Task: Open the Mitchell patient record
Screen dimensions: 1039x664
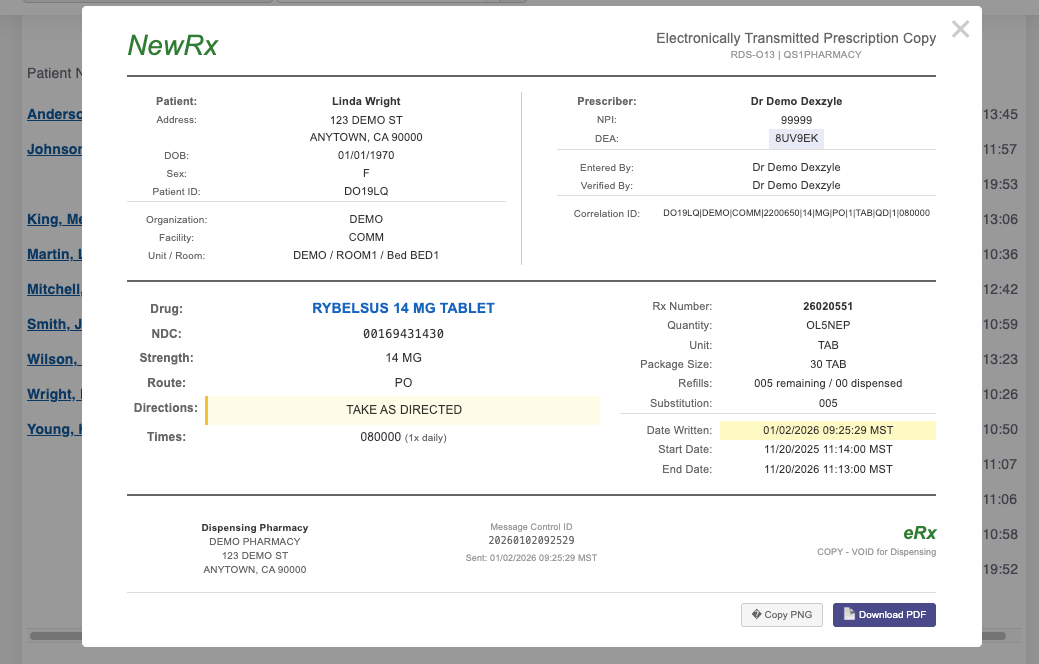Action: pos(52,289)
